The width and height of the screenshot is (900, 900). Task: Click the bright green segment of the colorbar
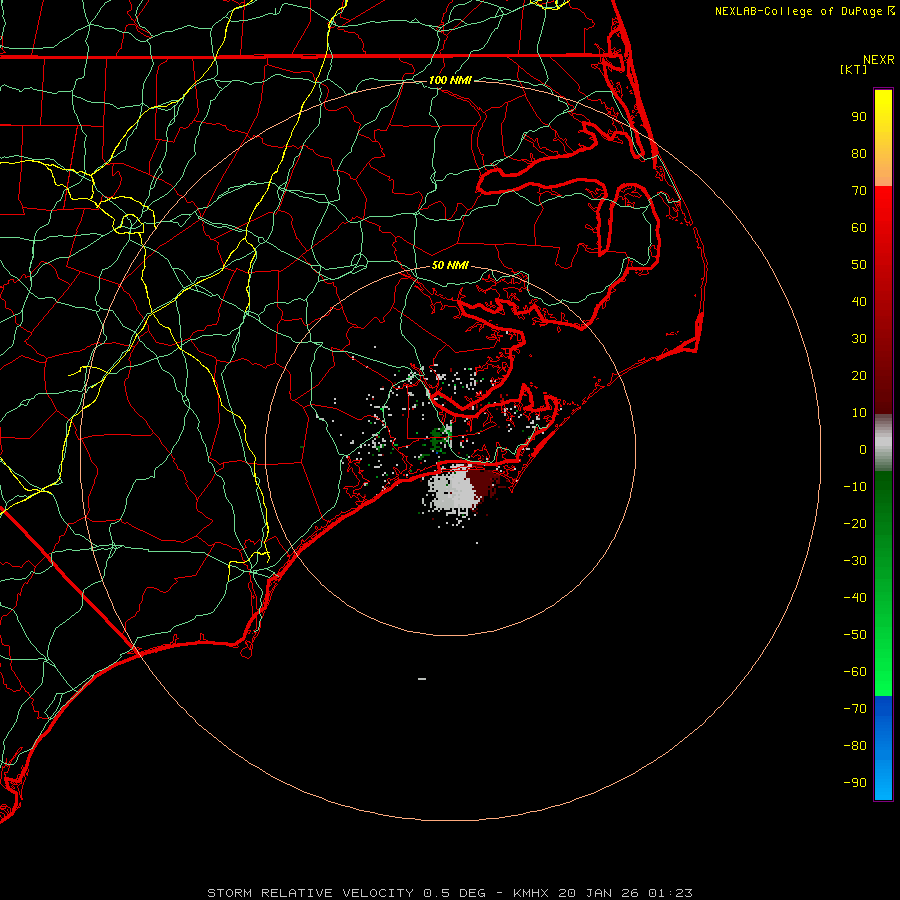pyautogui.click(x=883, y=583)
